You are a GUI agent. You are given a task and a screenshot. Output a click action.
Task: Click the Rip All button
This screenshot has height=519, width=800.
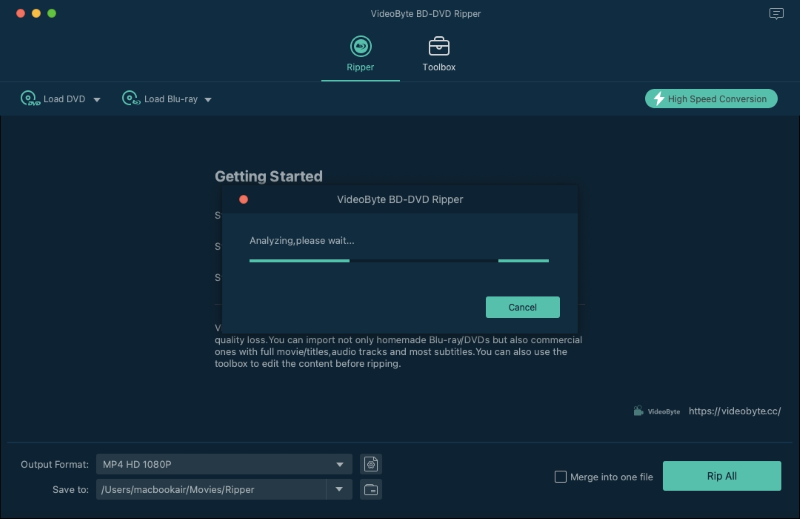point(721,476)
